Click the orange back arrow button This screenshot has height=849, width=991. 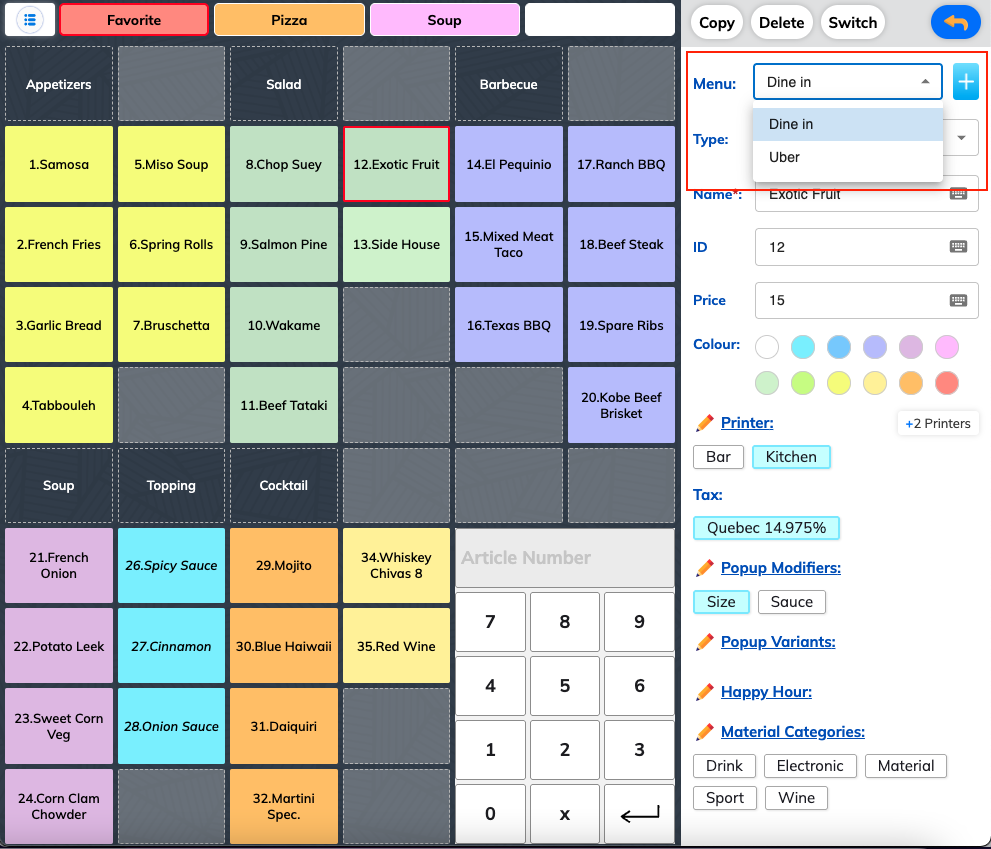[956, 22]
